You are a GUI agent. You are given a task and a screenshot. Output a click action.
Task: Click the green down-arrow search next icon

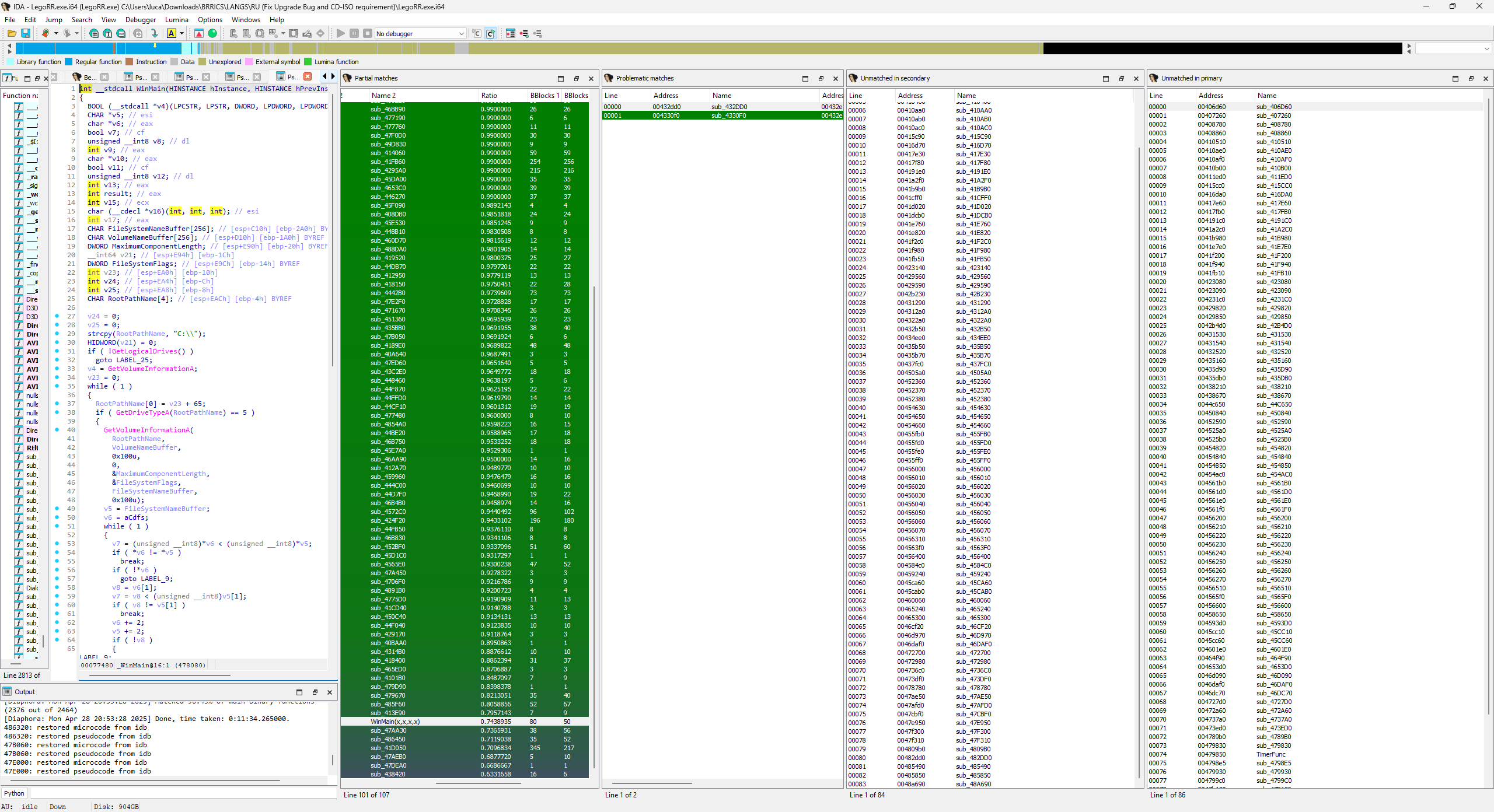tap(154, 34)
